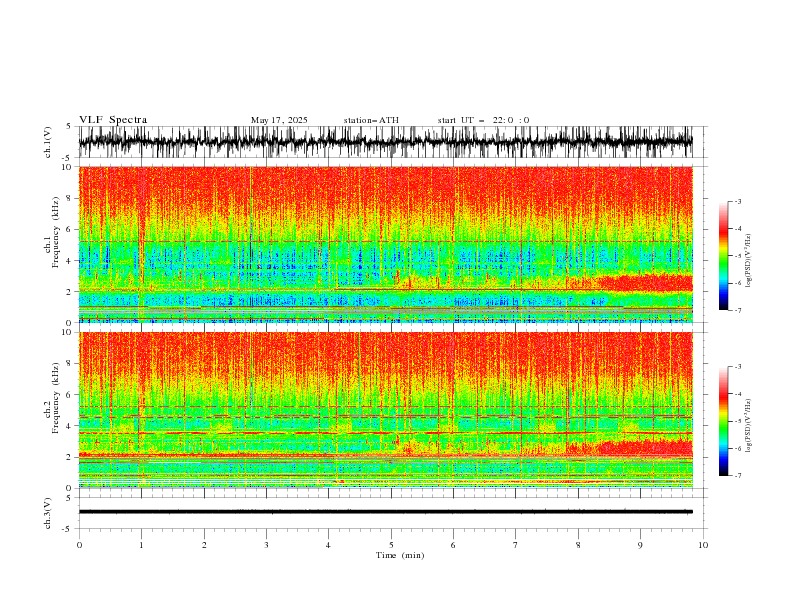792x612 pixels.
Task: Click the 'station=ATH' label
Action: (371, 120)
